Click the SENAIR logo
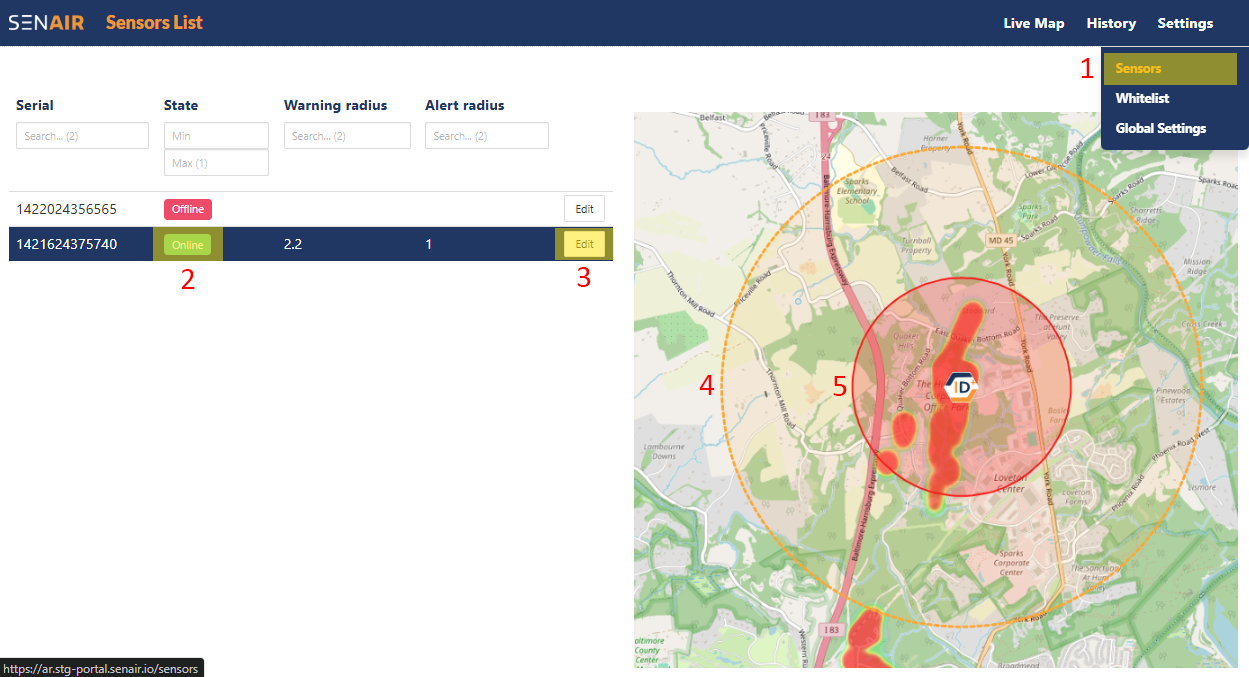The image size is (1249, 677). coord(47,23)
